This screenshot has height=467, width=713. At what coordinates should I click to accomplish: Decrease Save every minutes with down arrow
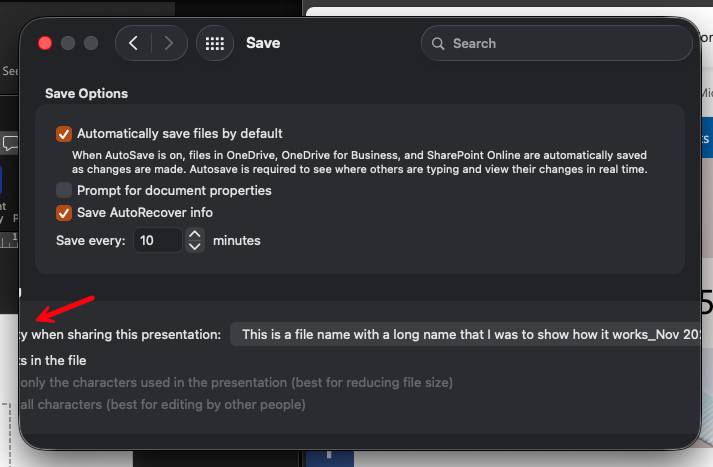coord(195,246)
